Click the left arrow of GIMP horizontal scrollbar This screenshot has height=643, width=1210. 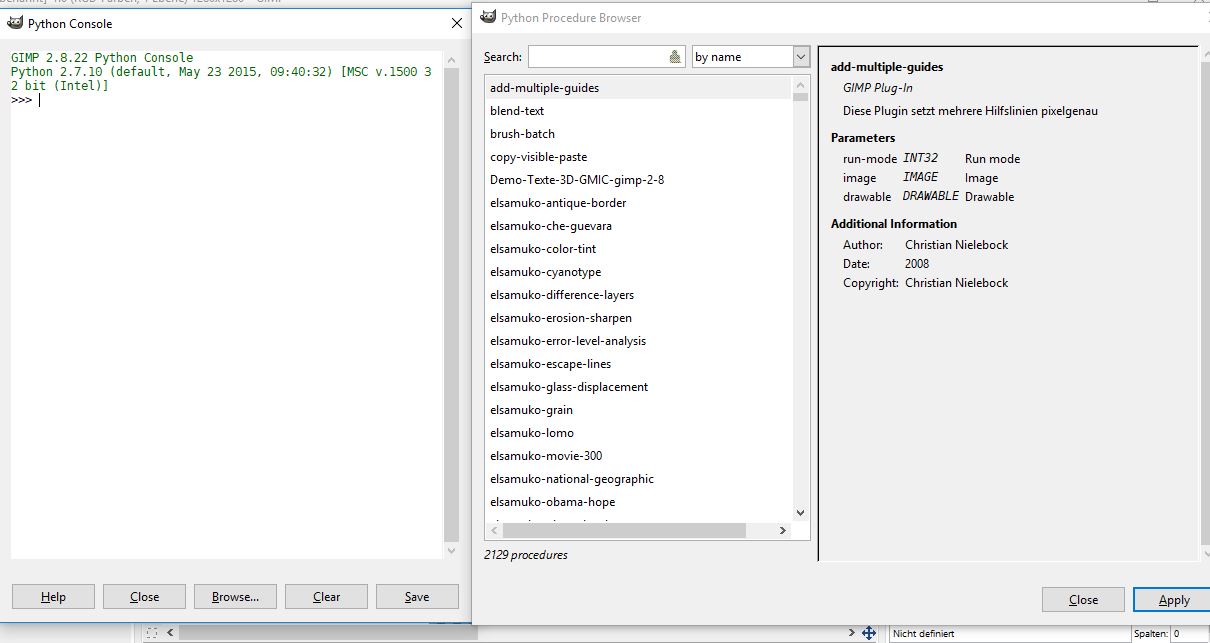170,633
